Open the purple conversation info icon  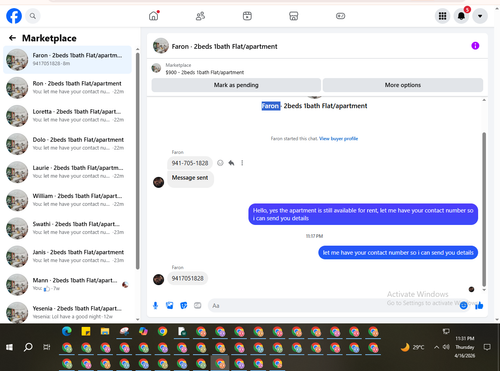[x=475, y=46]
